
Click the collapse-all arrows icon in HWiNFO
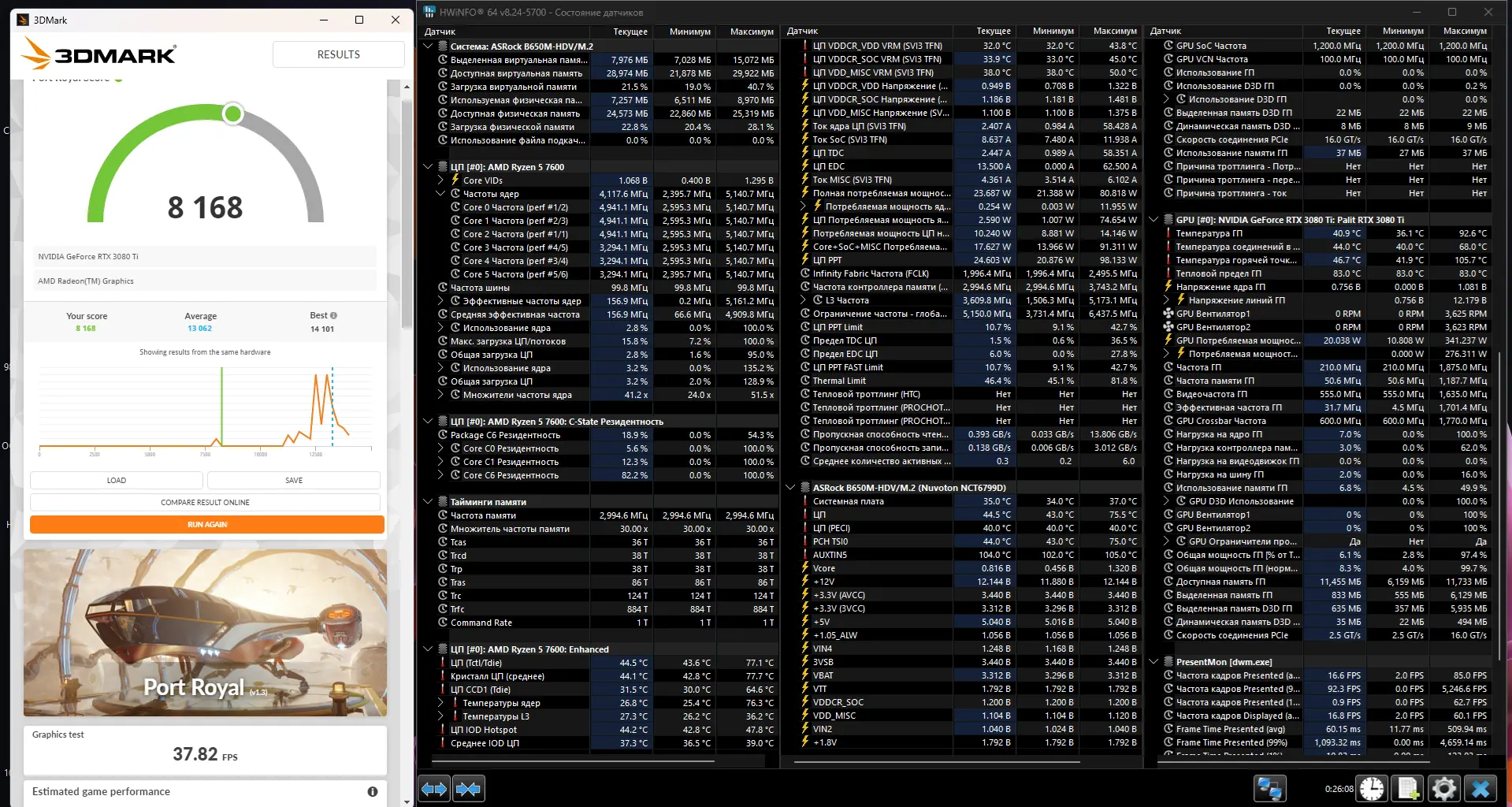tap(469, 788)
